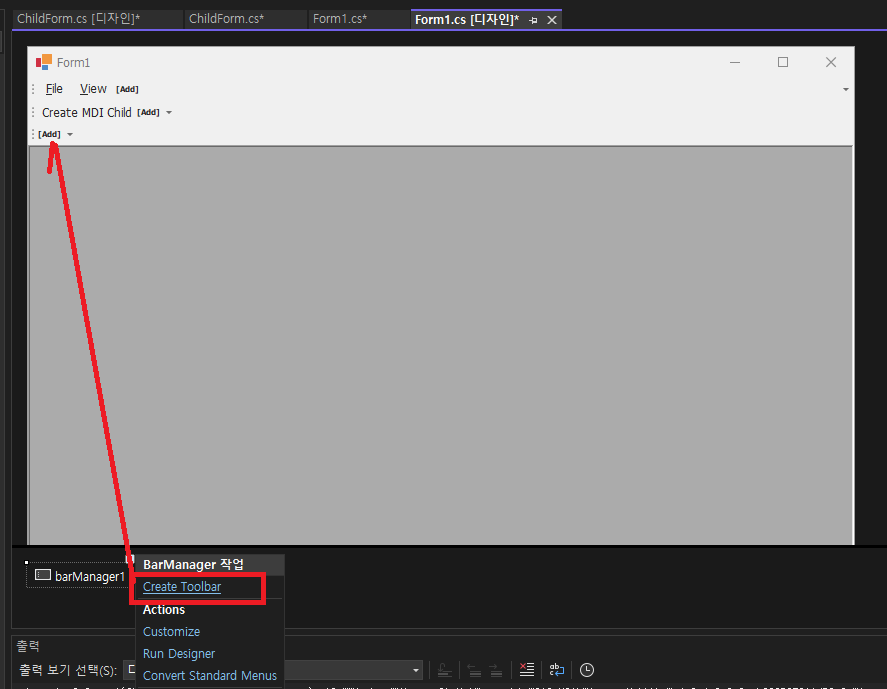Viewport: 887px width, 689px height.
Task: Click the clear all output icon
Action: point(527,670)
